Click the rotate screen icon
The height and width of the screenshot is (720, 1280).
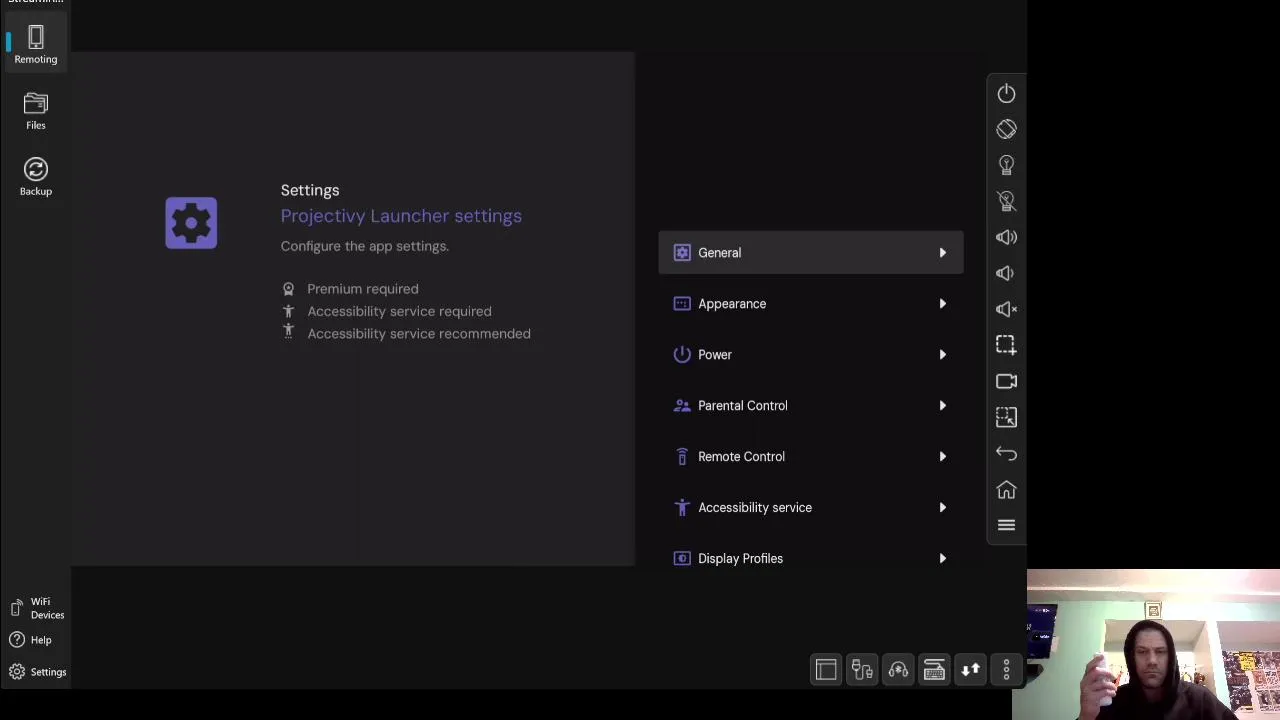click(1006, 129)
